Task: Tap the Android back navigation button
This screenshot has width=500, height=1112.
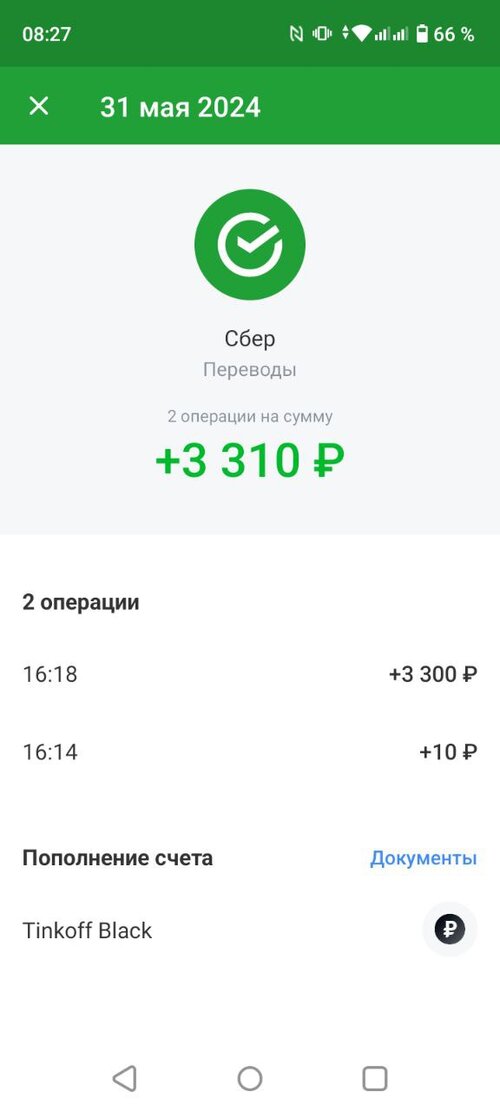Action: [x=124, y=1078]
